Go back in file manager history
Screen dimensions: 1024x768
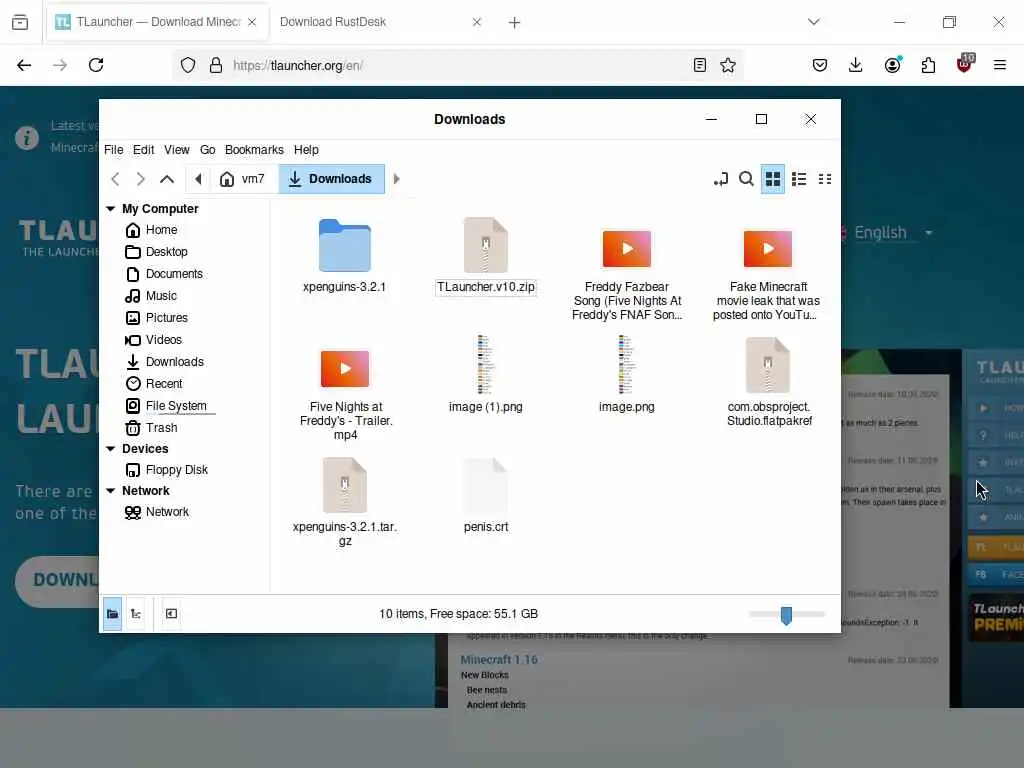pyautogui.click(x=116, y=179)
